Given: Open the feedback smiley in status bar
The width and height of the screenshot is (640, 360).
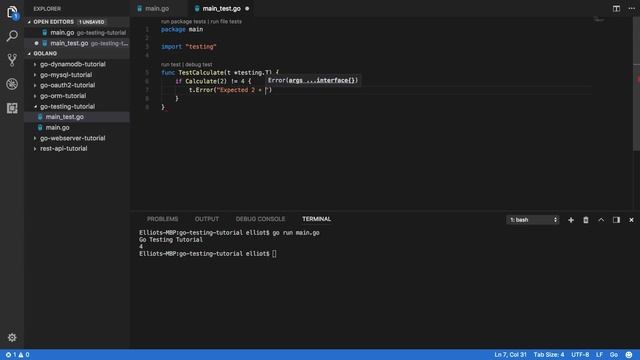Looking at the screenshot, I should (x=629, y=355).
